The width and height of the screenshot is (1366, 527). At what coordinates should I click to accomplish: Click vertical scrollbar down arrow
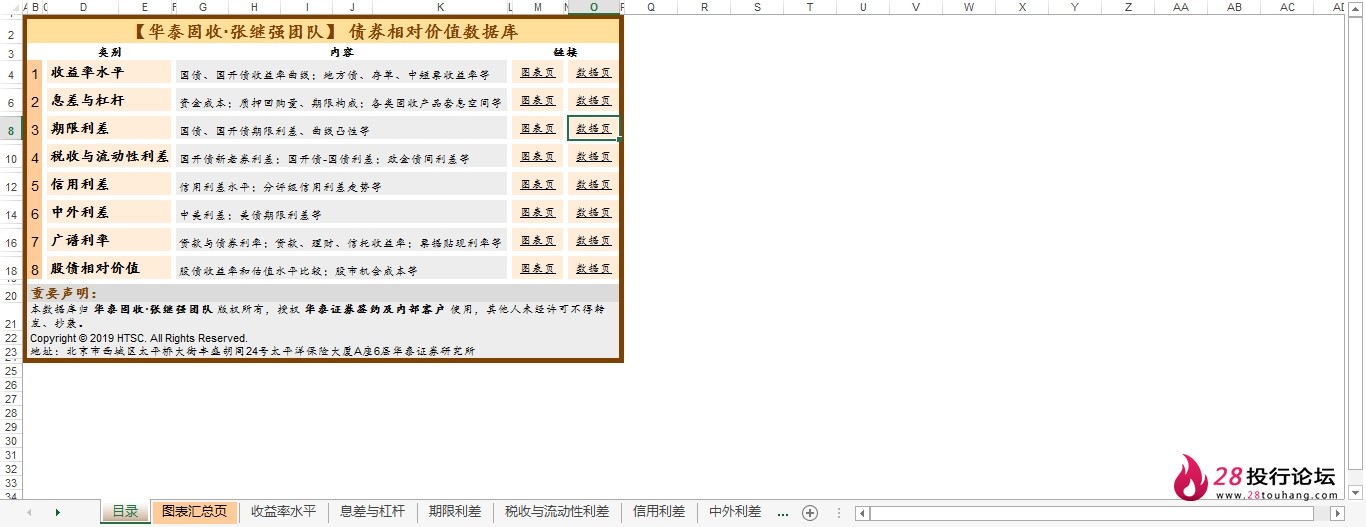point(1357,492)
